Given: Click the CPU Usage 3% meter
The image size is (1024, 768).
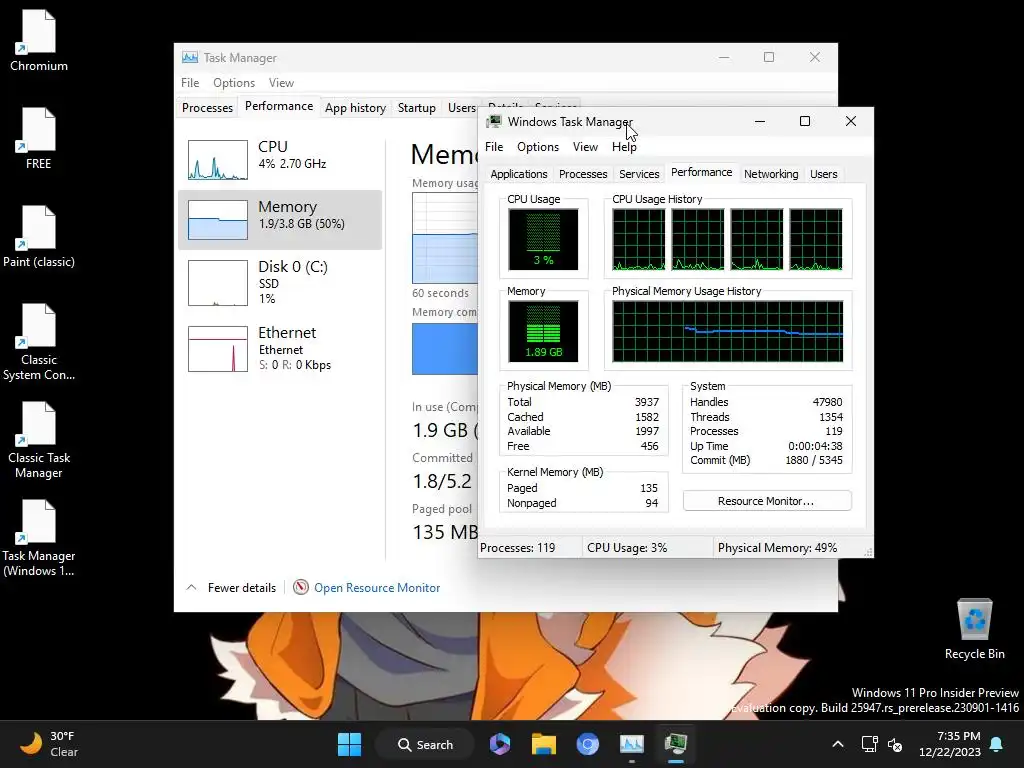Looking at the screenshot, I should coord(543,239).
